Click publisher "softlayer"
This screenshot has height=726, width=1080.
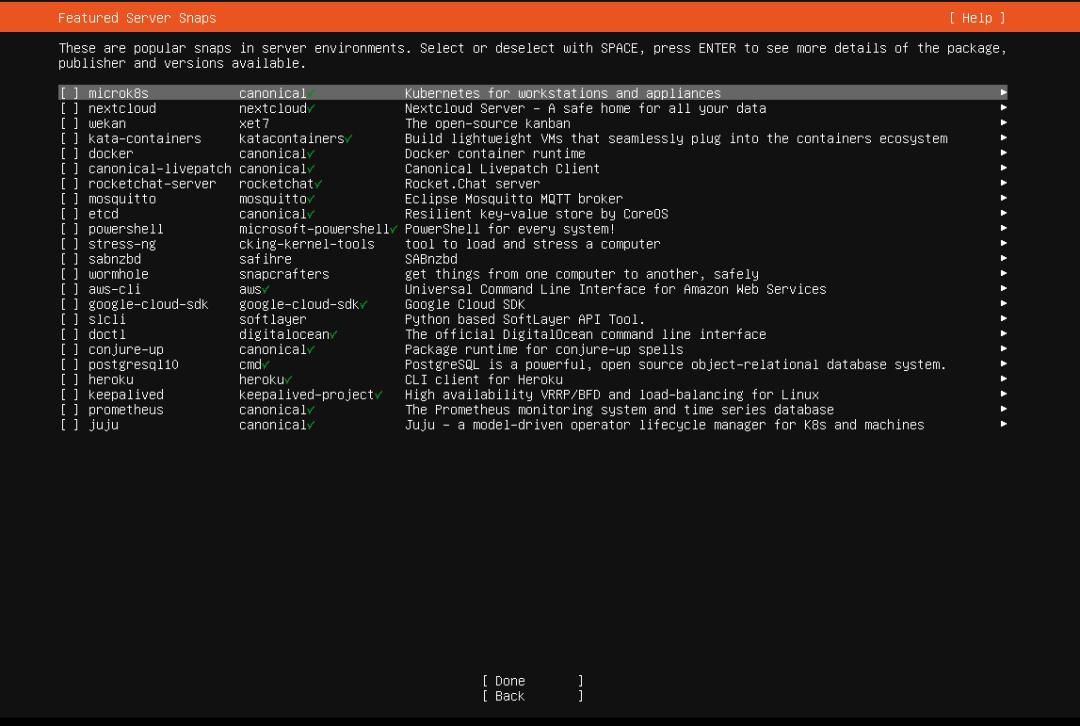pyautogui.click(x=273, y=320)
